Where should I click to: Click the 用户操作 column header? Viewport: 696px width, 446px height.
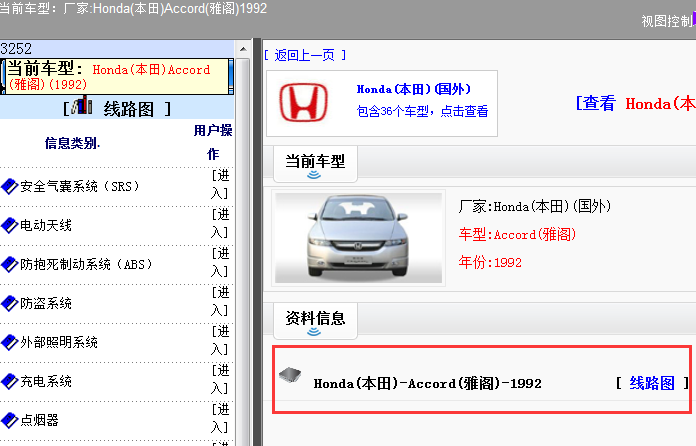coord(213,142)
